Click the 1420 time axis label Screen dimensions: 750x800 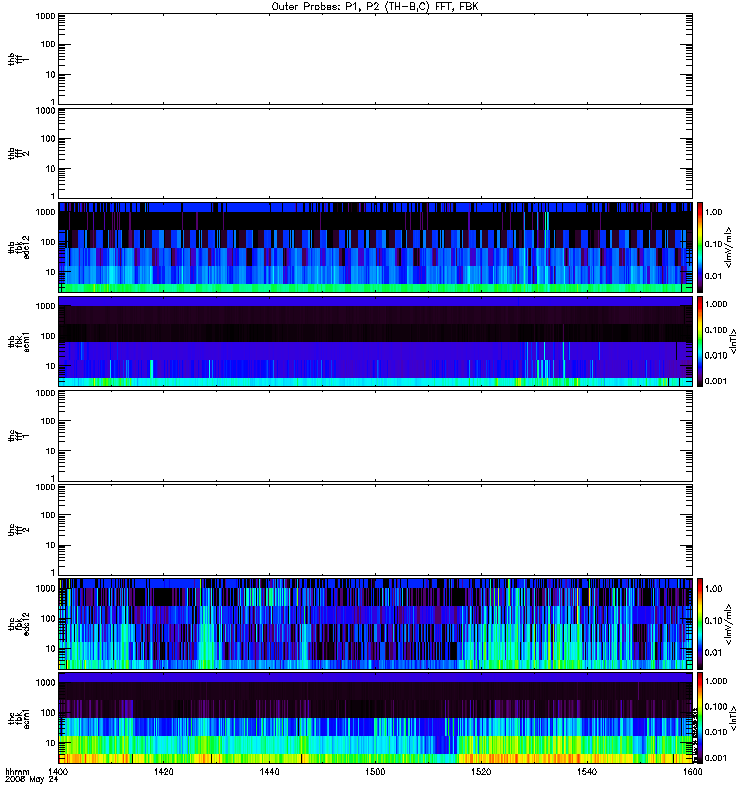click(164, 772)
